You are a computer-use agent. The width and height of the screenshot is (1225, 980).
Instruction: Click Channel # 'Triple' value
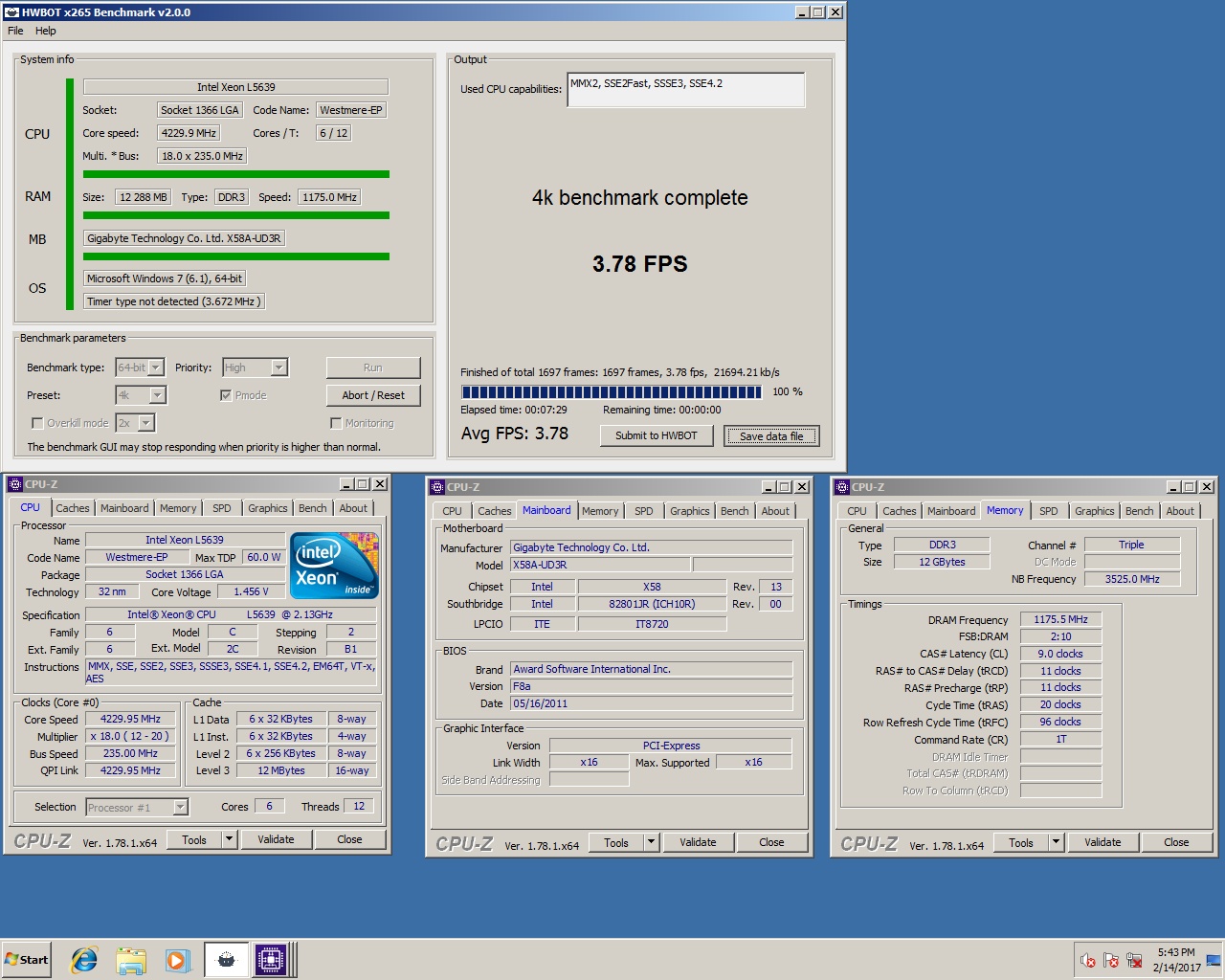[x=1132, y=545]
